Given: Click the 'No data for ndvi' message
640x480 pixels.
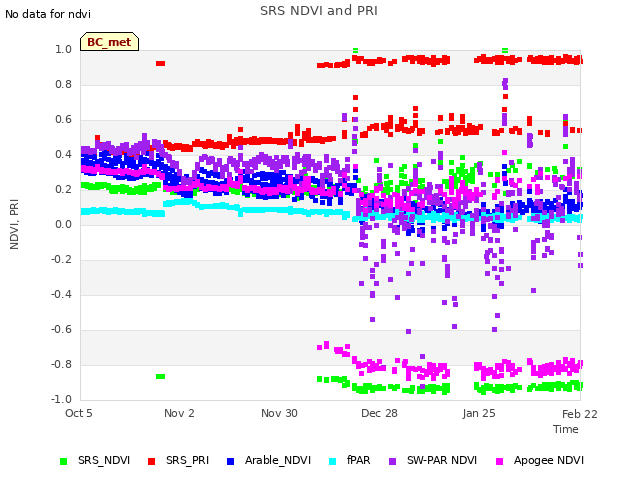Looking at the screenshot, I should [48, 14].
